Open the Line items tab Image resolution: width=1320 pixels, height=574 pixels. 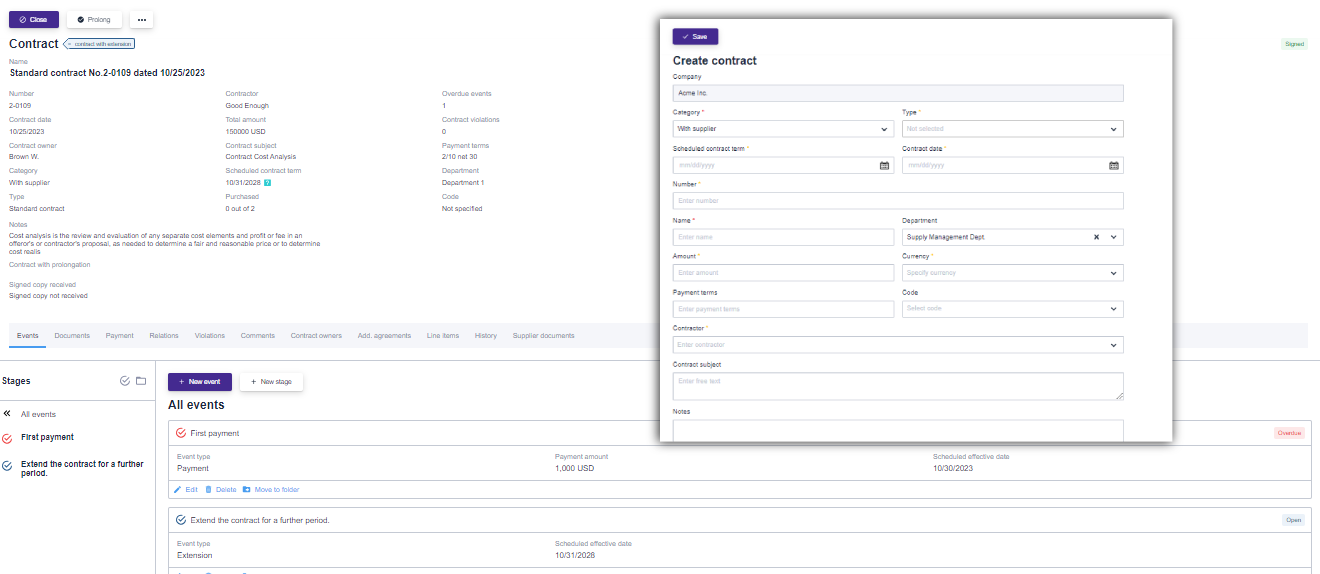tap(443, 336)
